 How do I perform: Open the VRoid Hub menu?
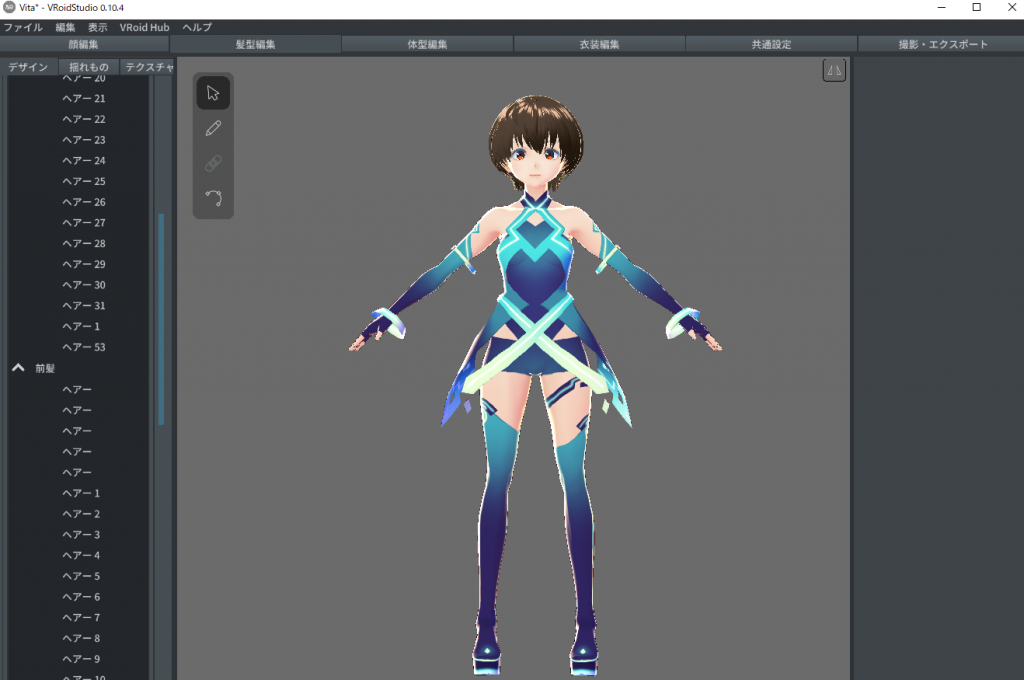[145, 27]
